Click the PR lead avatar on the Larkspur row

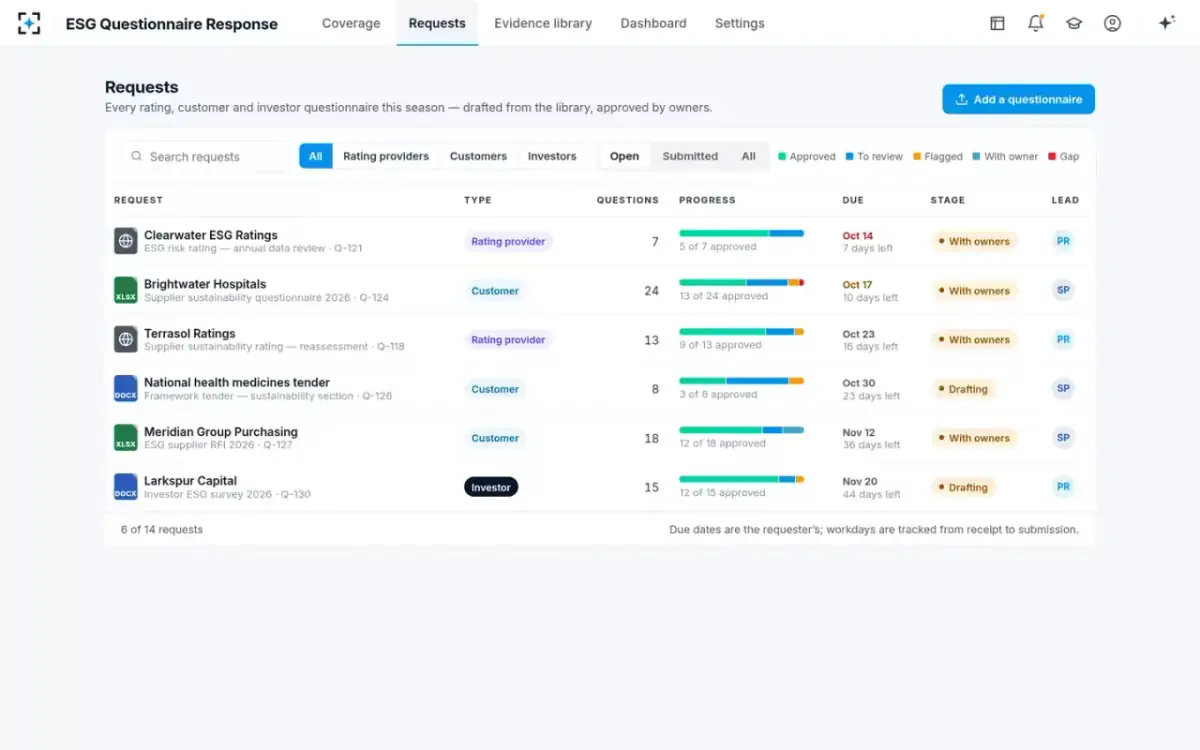(1063, 487)
